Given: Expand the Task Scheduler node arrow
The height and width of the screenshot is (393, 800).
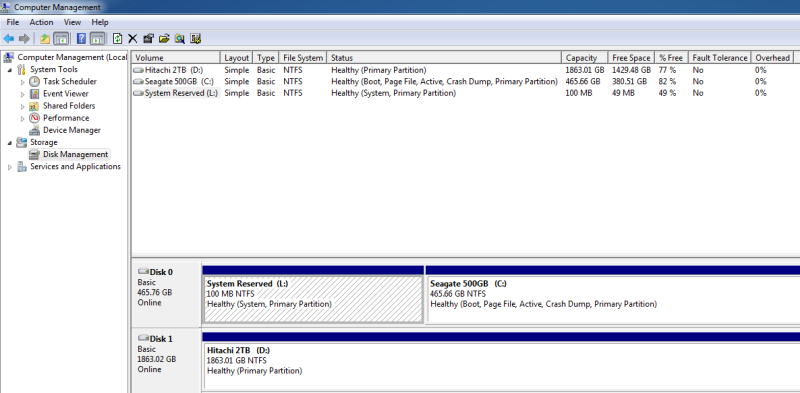Looking at the screenshot, I should 22,82.
